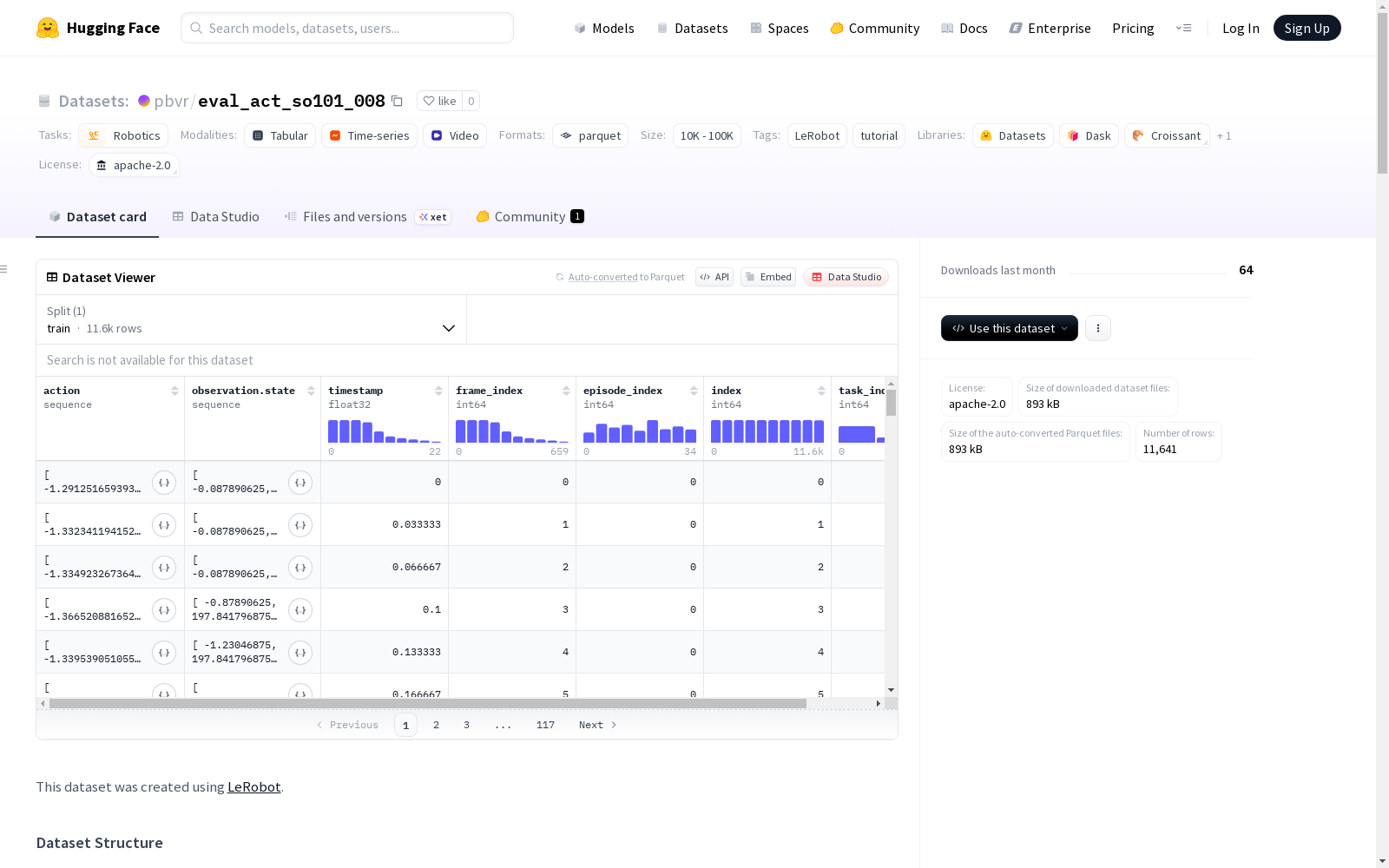
Task: Select the tutorial tag
Action: point(879,135)
